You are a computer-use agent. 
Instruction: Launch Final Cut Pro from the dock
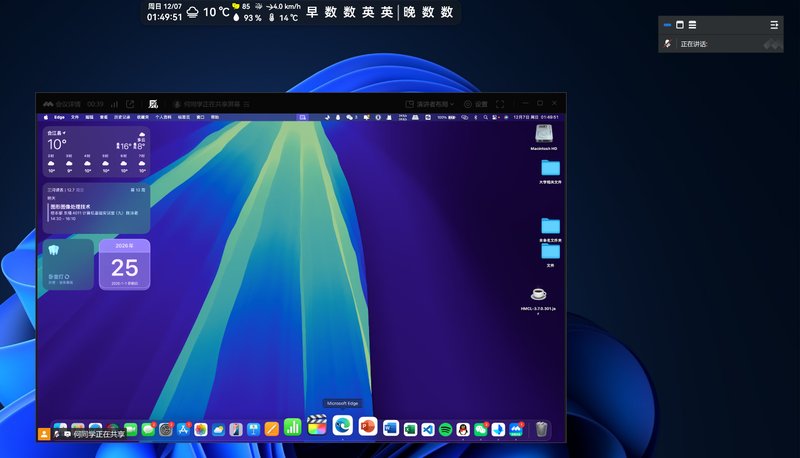click(x=317, y=427)
